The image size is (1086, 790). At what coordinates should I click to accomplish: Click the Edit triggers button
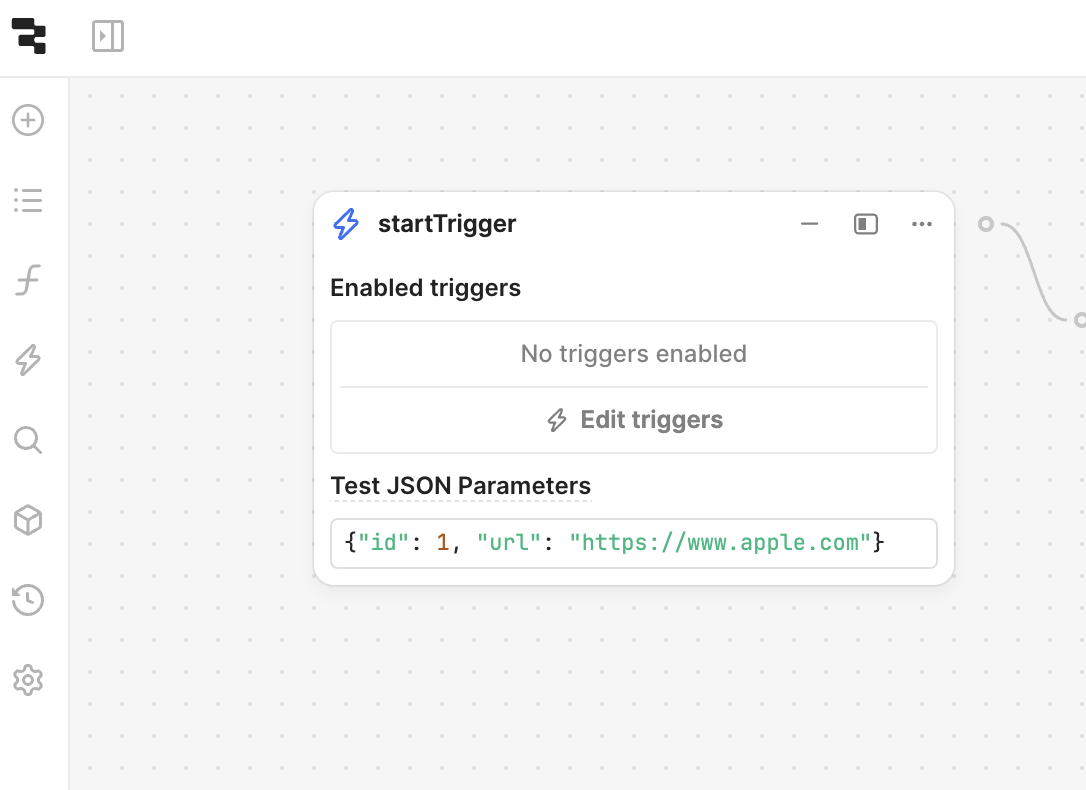pyautogui.click(x=634, y=420)
